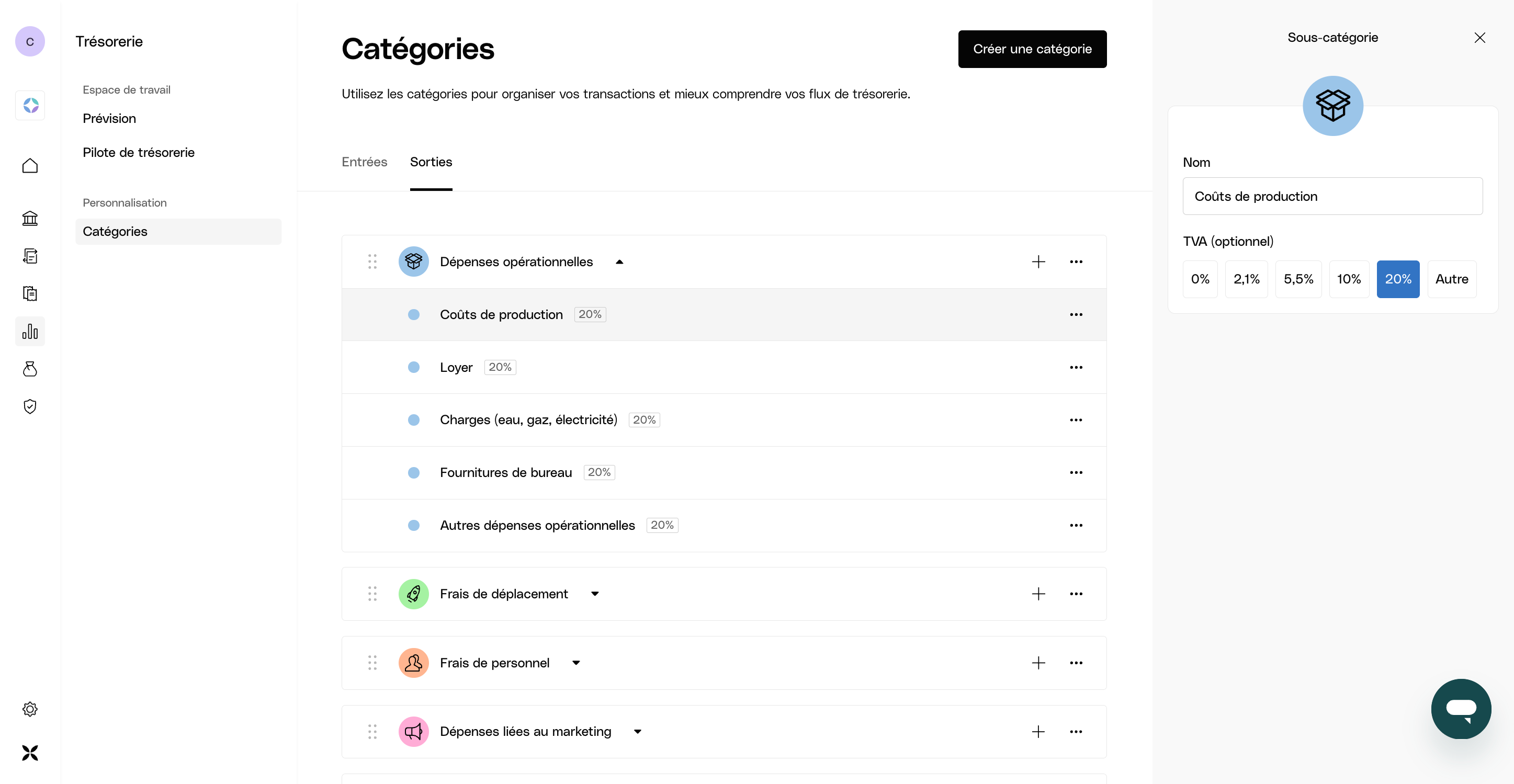Switch to the Entrées tab
The image size is (1514, 784).
[365, 162]
